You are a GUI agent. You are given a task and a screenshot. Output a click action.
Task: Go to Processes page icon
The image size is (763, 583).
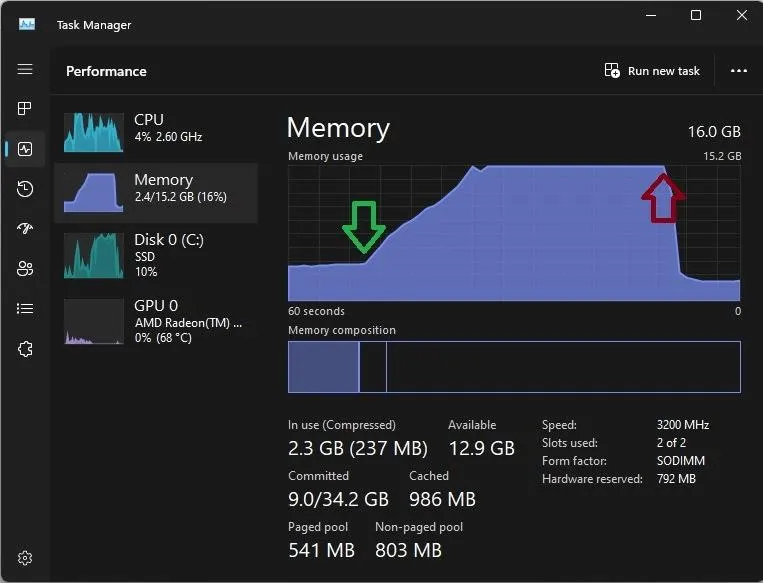click(24, 108)
